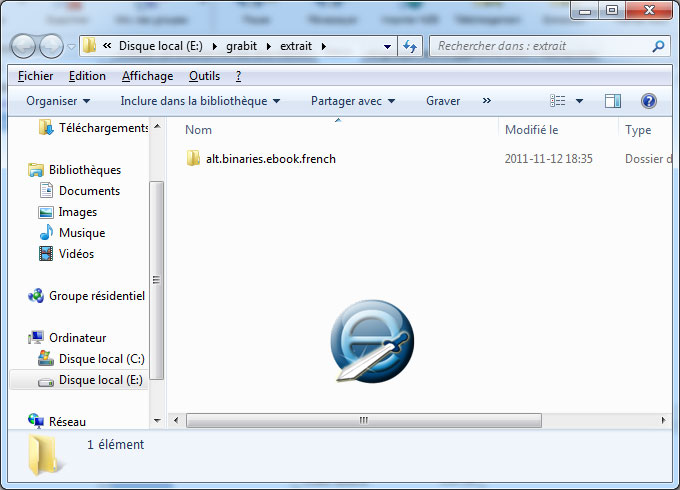Sort by the Modifié le column header

click(531, 130)
